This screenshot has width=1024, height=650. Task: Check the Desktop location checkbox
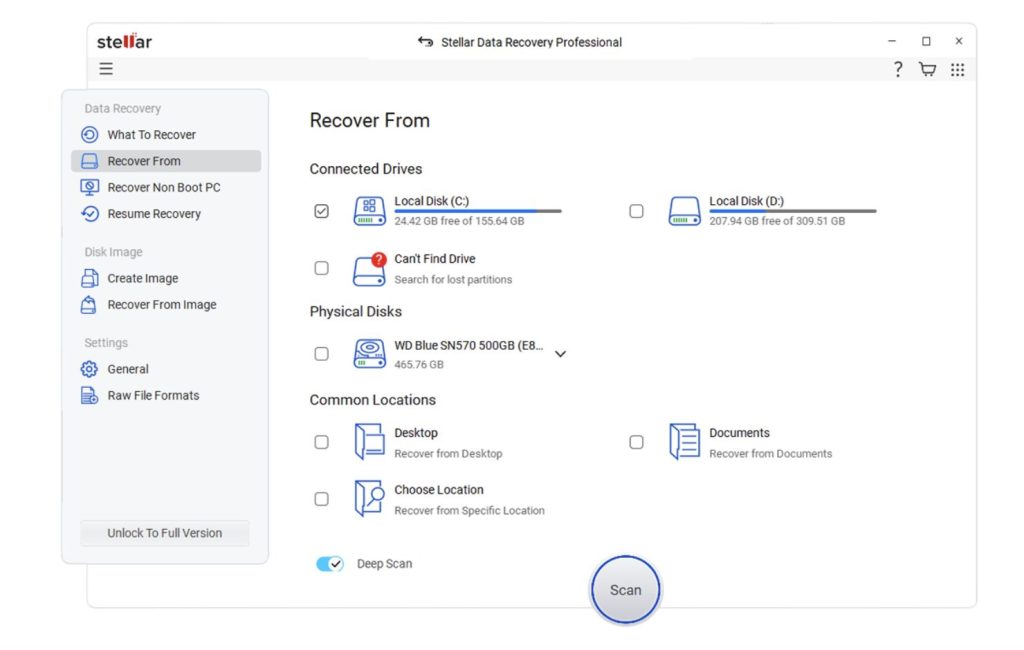[321, 442]
